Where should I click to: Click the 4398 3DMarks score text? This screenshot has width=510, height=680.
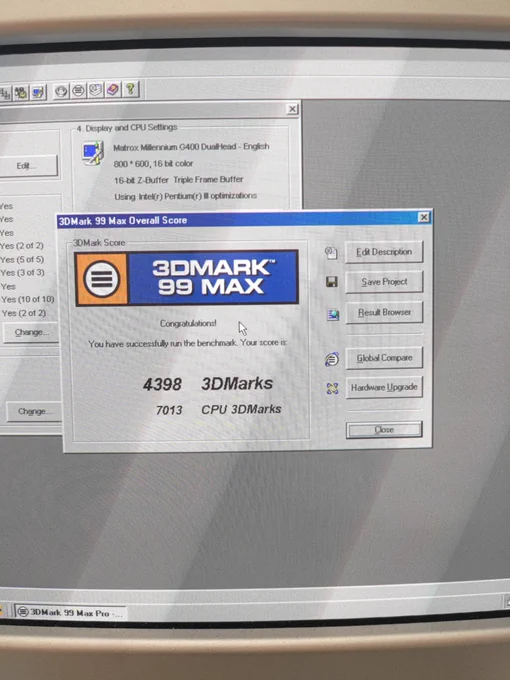tap(208, 384)
